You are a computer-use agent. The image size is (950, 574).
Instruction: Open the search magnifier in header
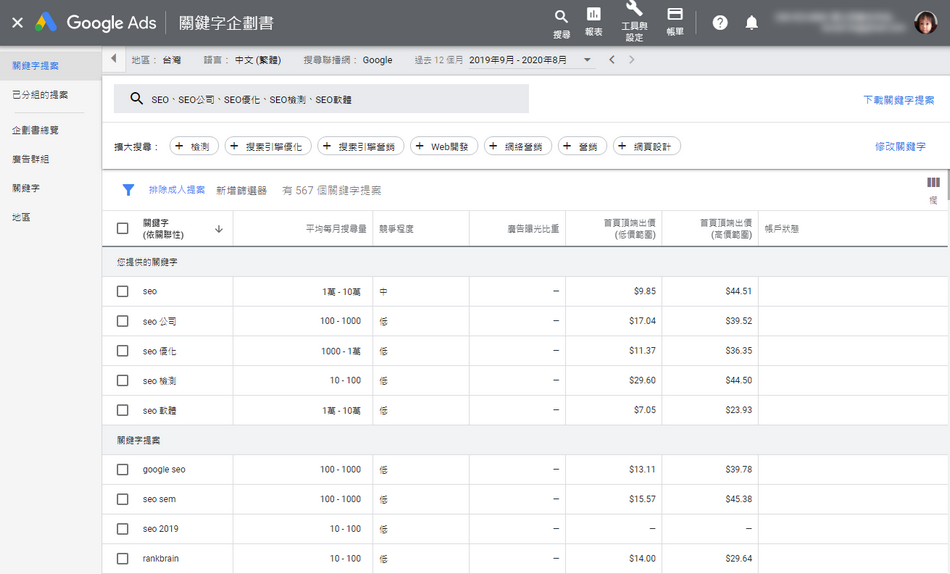tap(562, 17)
